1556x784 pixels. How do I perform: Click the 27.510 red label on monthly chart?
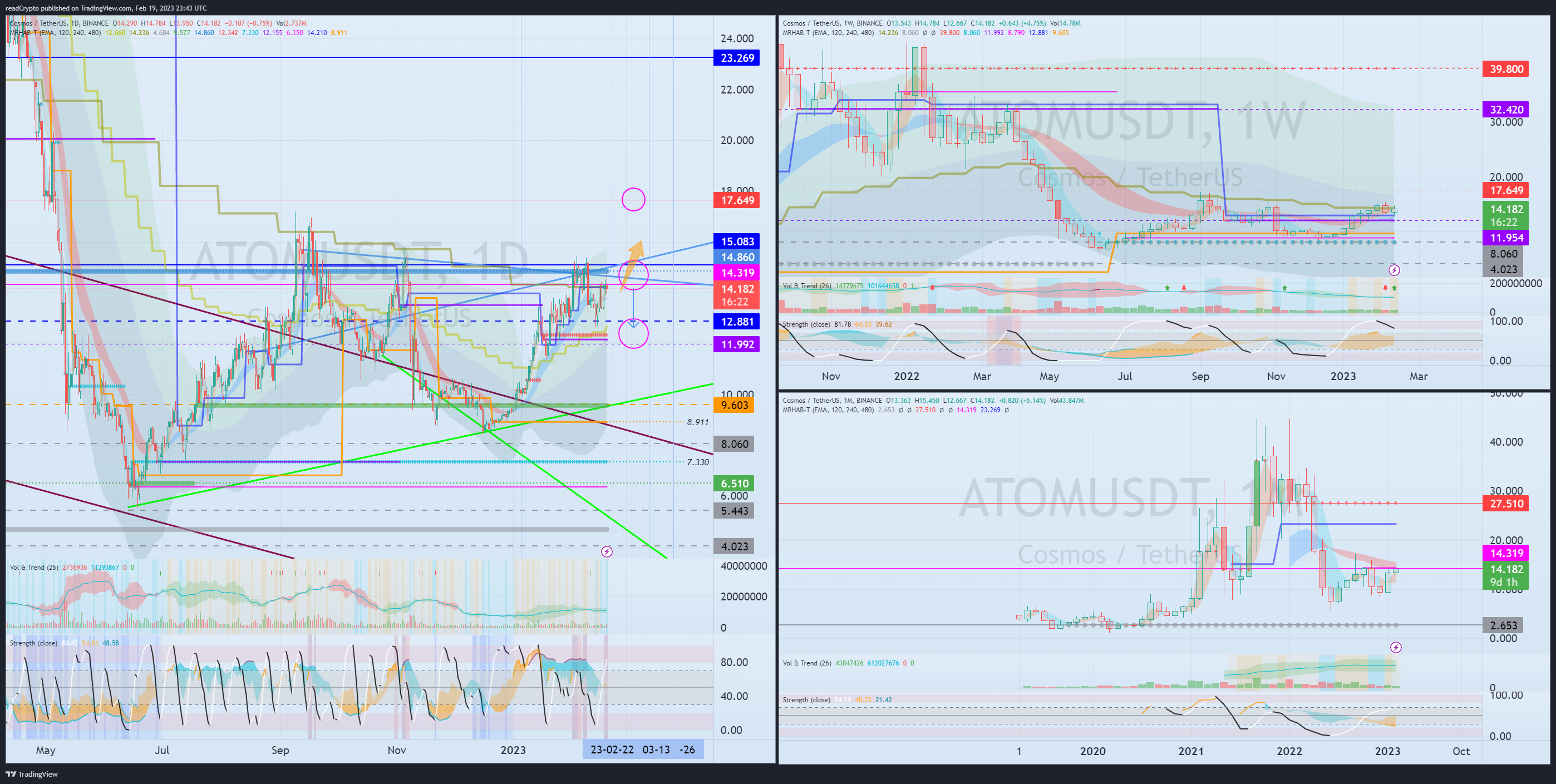pyautogui.click(x=1506, y=504)
